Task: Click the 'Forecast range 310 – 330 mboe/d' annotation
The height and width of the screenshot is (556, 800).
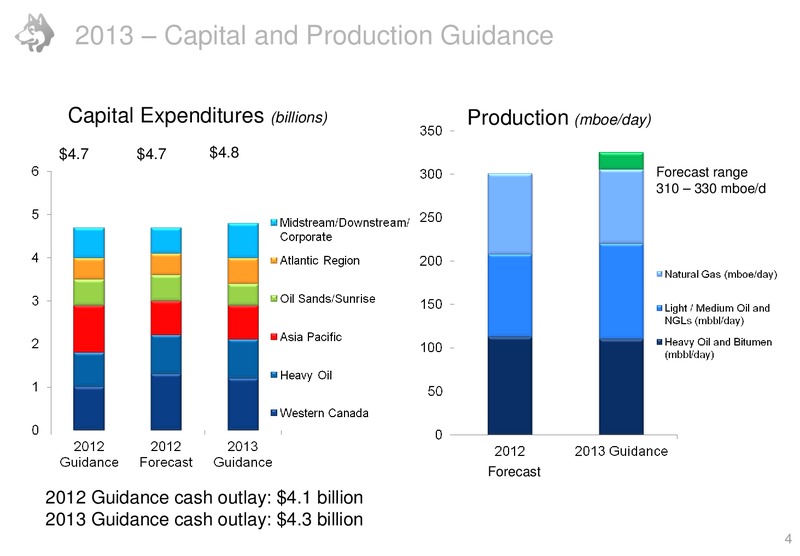Action: click(x=711, y=180)
